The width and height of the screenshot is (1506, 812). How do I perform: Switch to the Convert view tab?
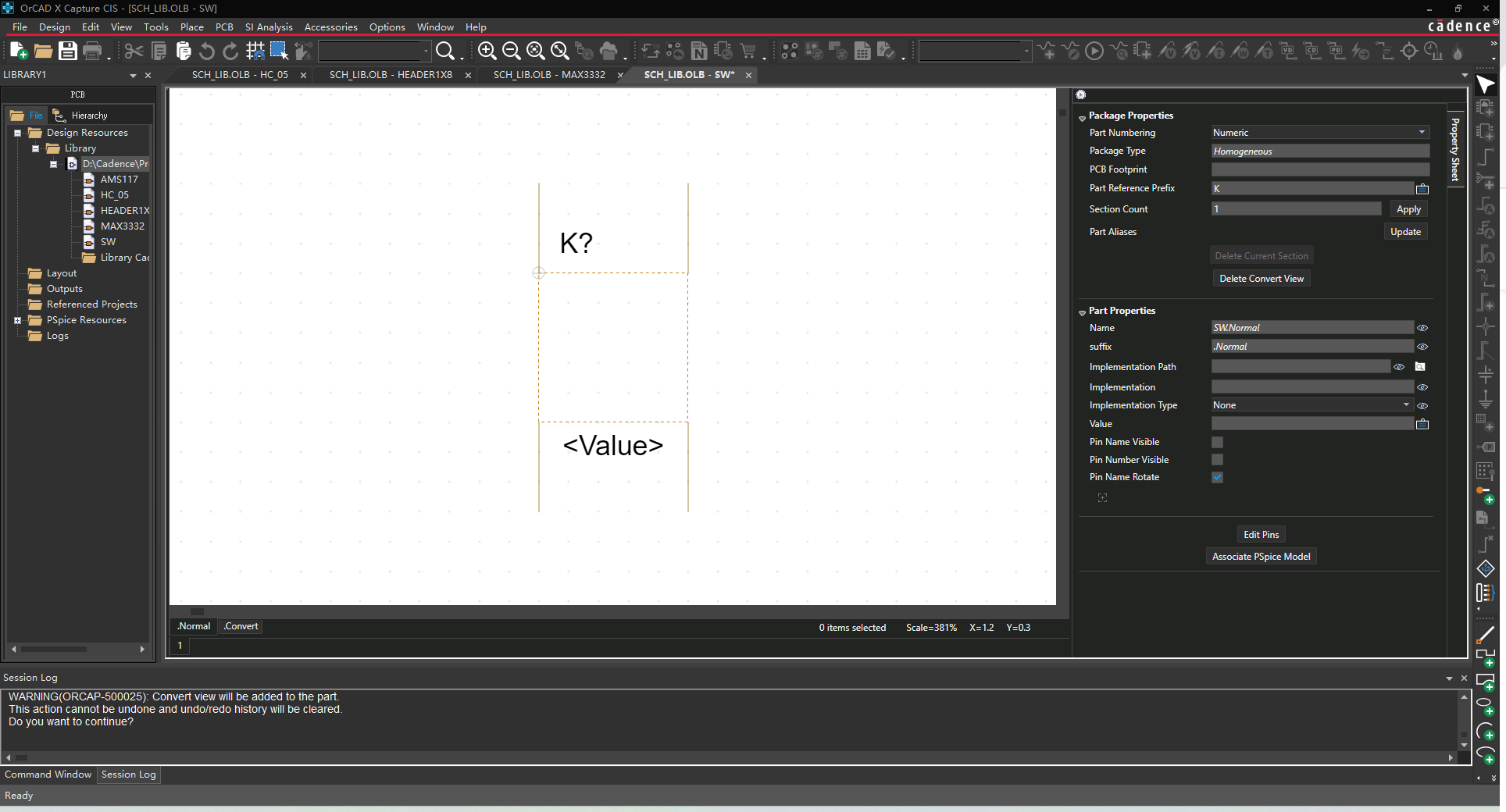click(241, 626)
